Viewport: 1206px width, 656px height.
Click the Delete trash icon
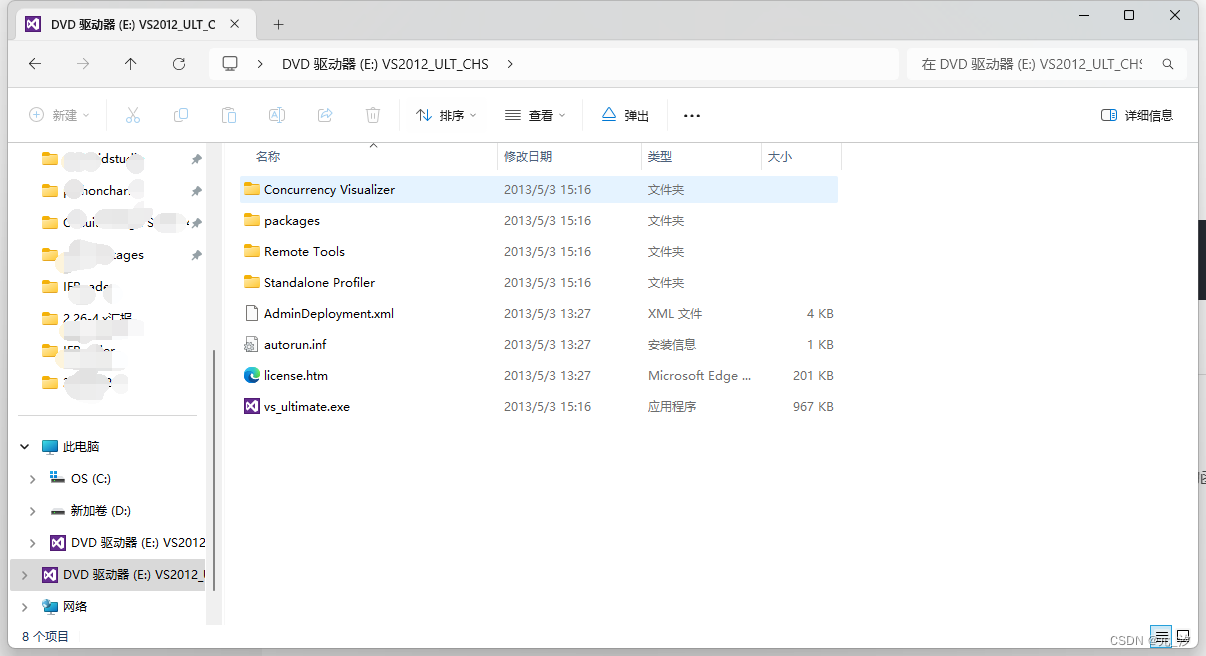coord(373,115)
